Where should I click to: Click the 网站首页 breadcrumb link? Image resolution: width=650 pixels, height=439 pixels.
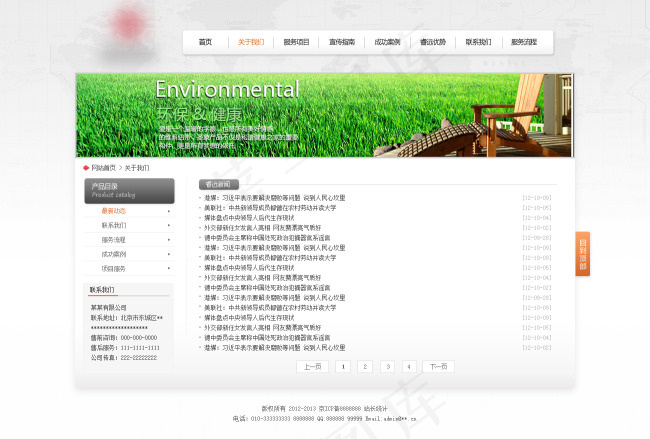(103, 168)
